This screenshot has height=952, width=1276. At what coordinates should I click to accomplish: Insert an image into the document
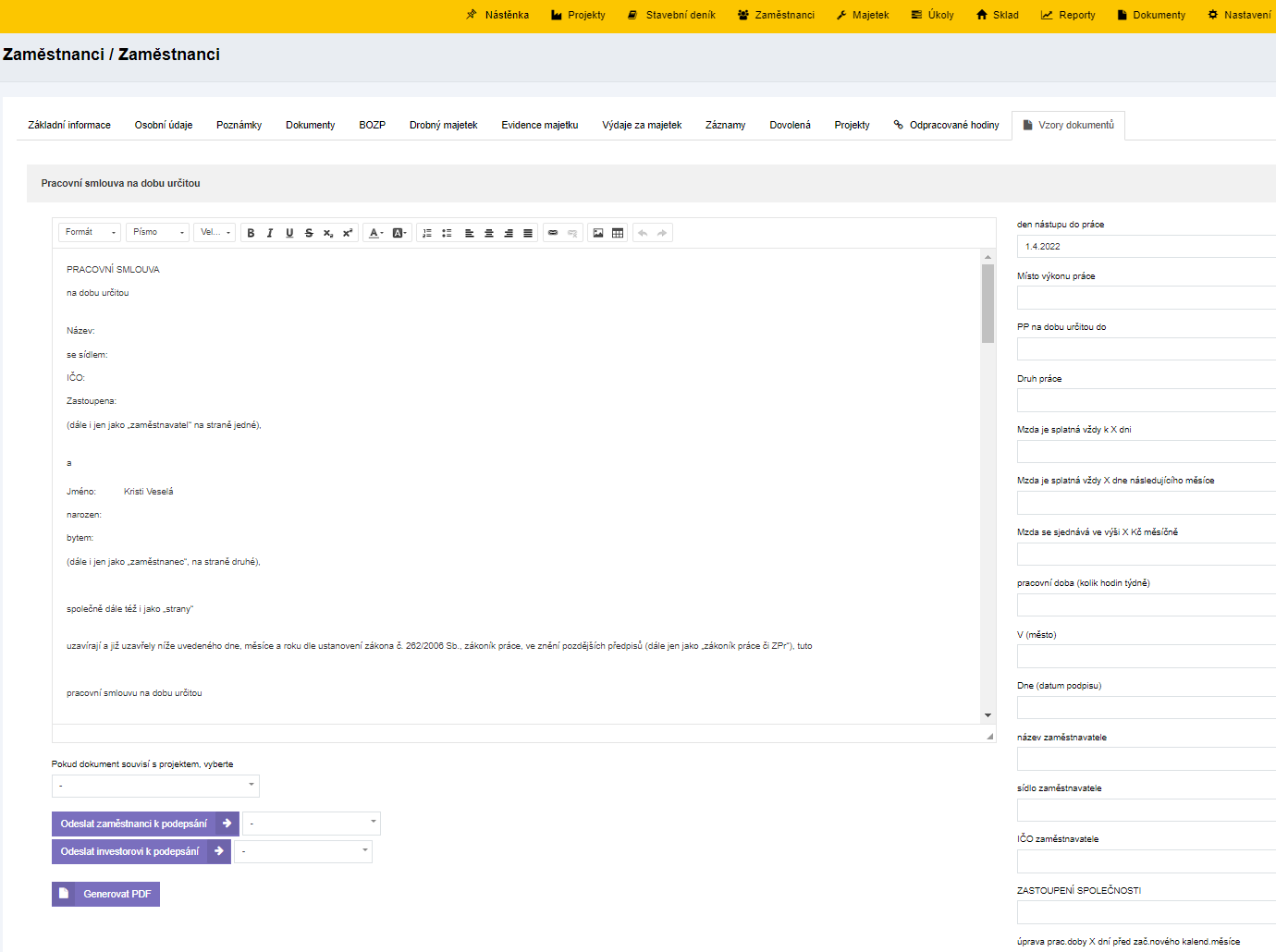coord(598,233)
